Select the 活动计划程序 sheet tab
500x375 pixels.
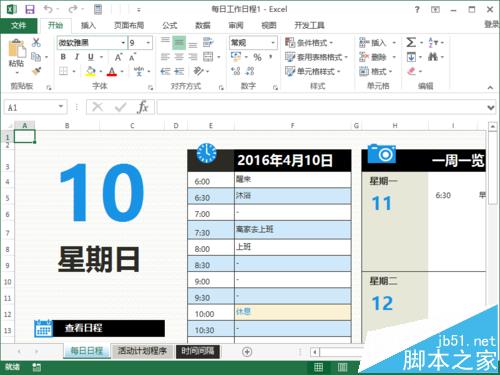click(142, 351)
